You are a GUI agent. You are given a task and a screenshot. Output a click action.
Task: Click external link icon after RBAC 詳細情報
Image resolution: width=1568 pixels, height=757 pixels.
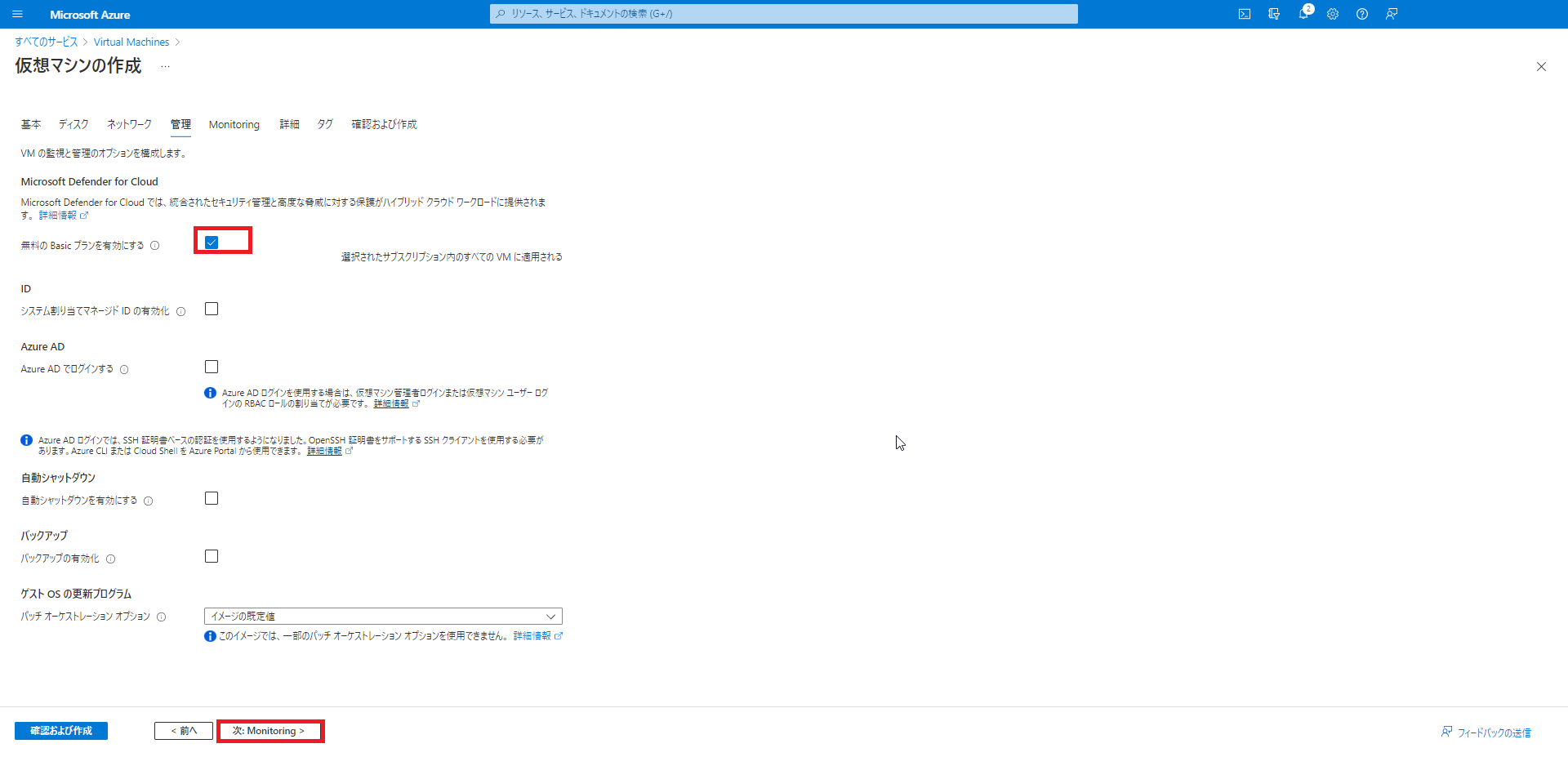pyautogui.click(x=416, y=403)
